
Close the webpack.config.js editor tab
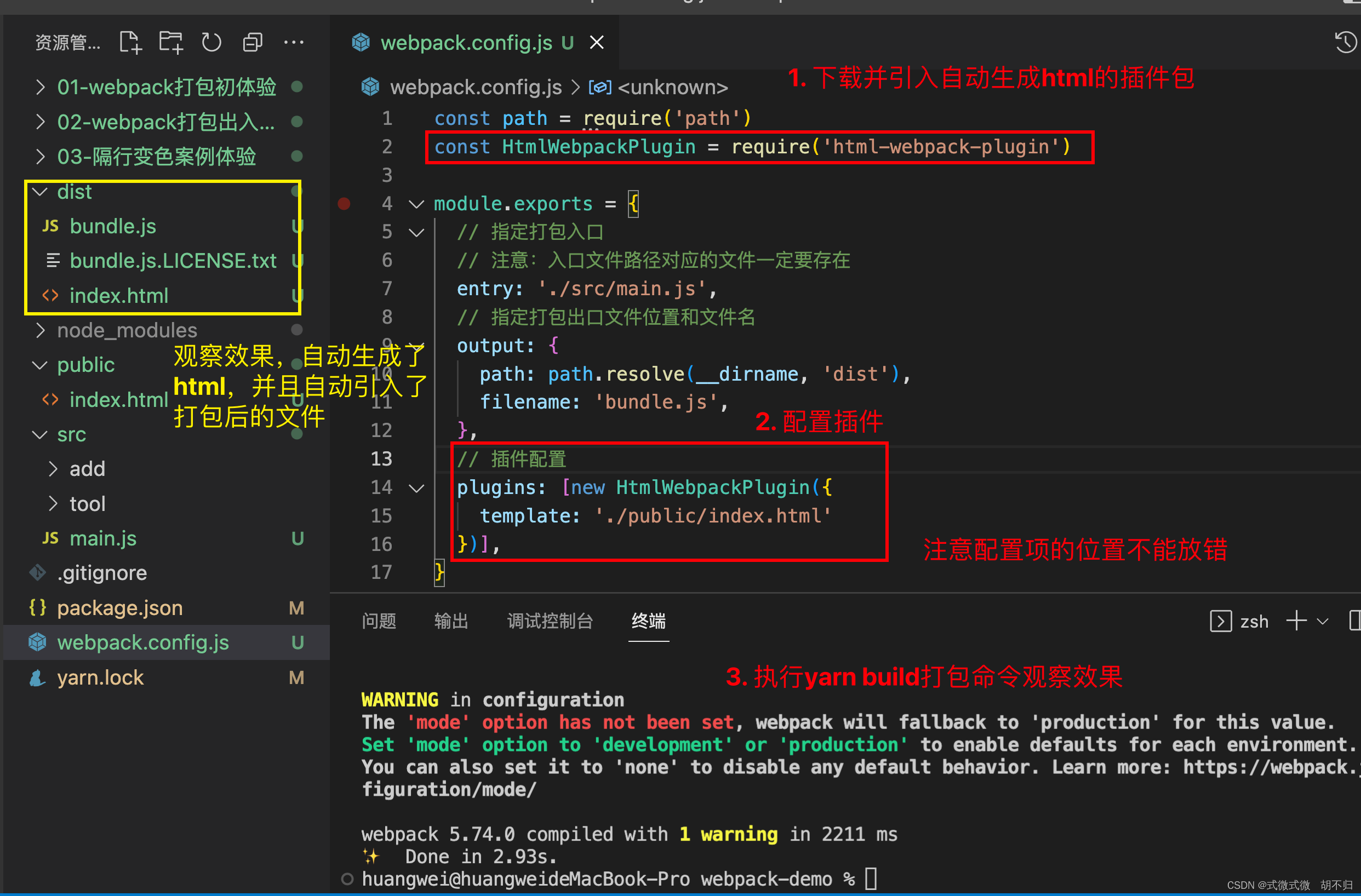click(x=597, y=43)
